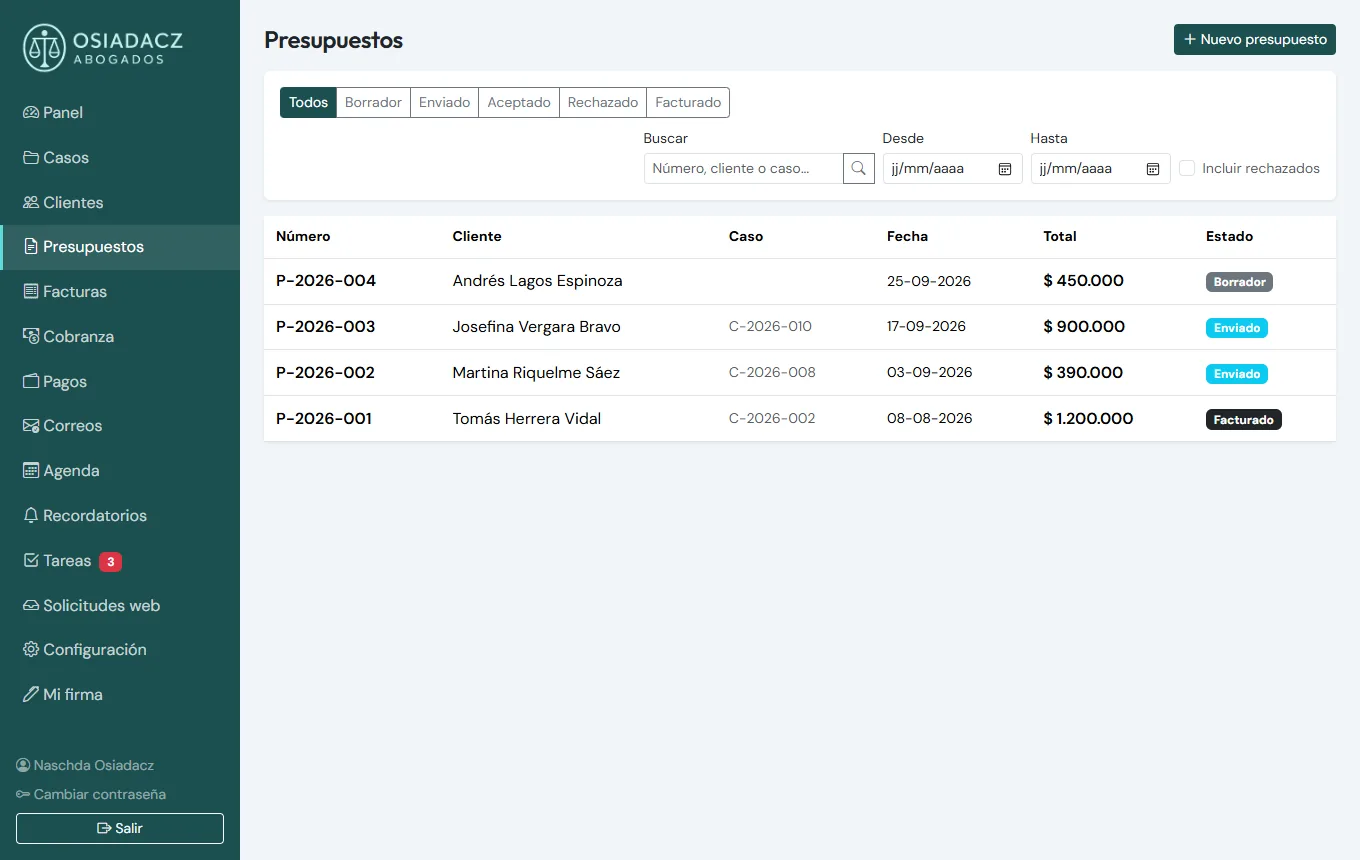Screen dimensions: 1360x860
Task: Click the total amount $ 1.200.000
Action: 1088,419
